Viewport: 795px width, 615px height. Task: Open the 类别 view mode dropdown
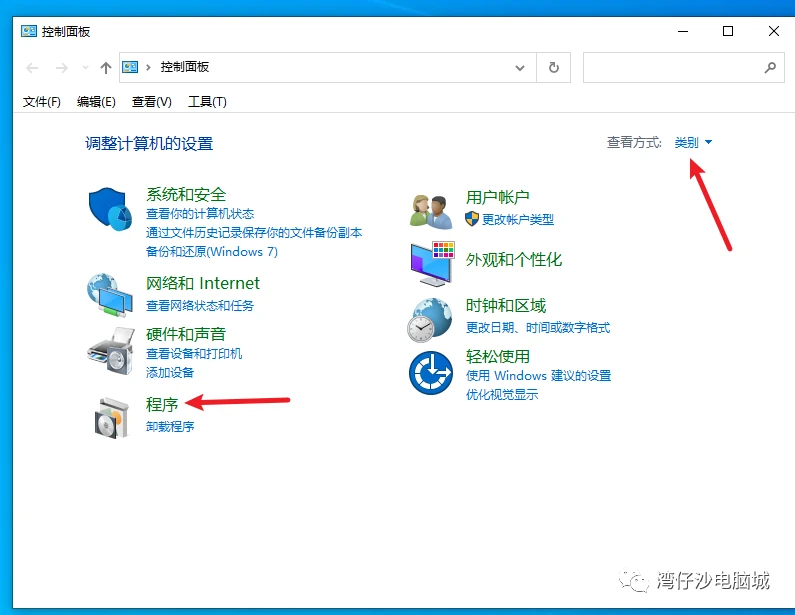(693, 142)
